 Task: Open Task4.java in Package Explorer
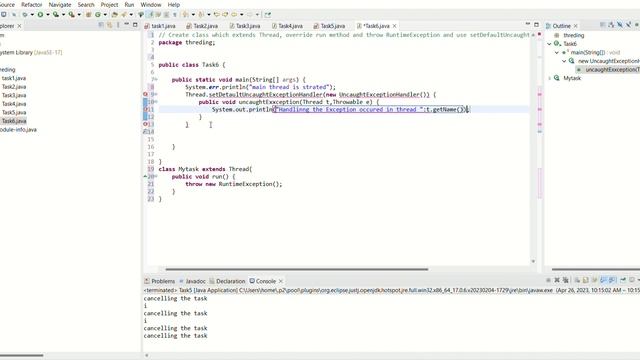14,104
